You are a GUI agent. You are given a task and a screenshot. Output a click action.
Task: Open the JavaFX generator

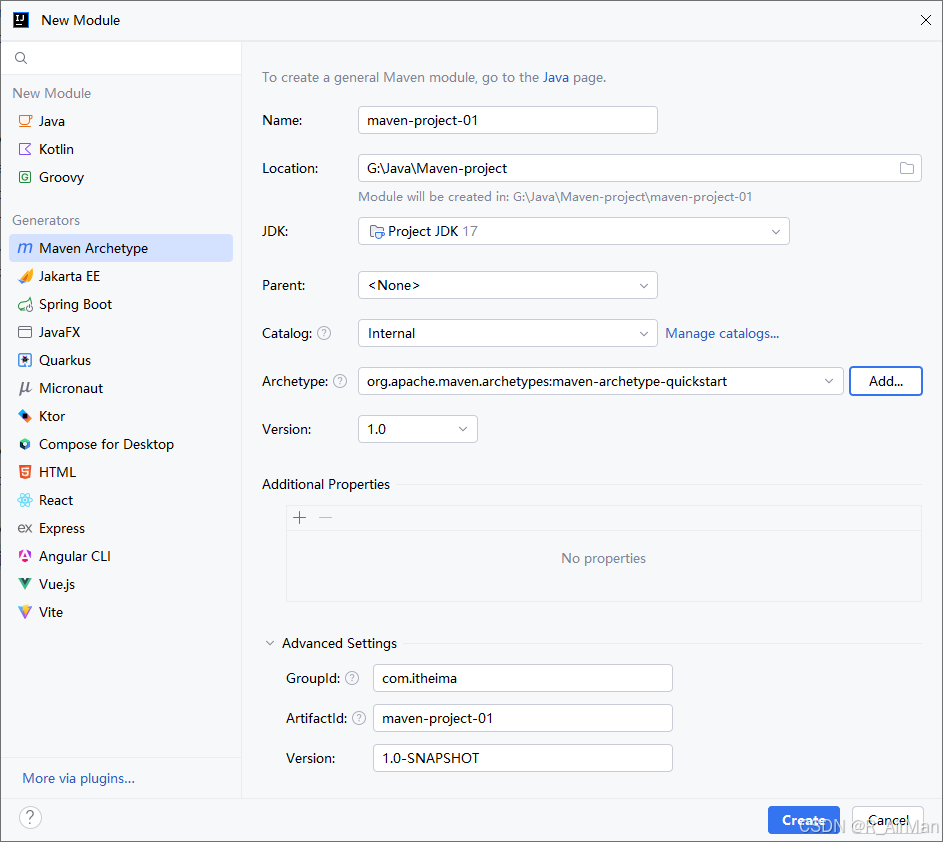tap(120, 332)
